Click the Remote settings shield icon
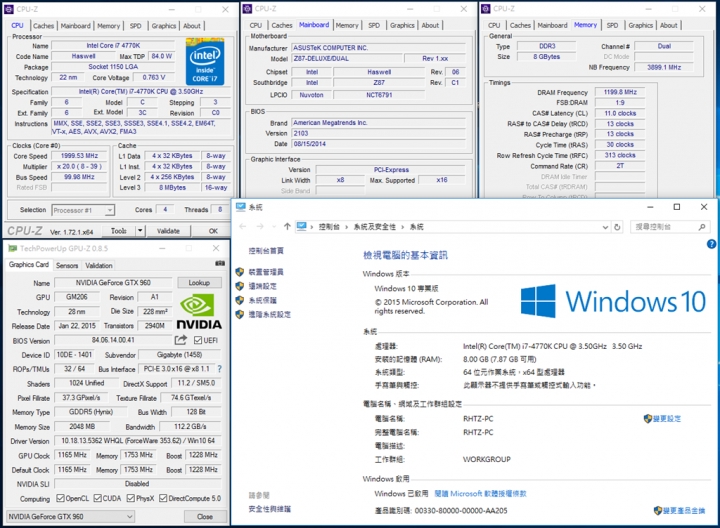The width and height of the screenshot is (720, 528). (239, 286)
